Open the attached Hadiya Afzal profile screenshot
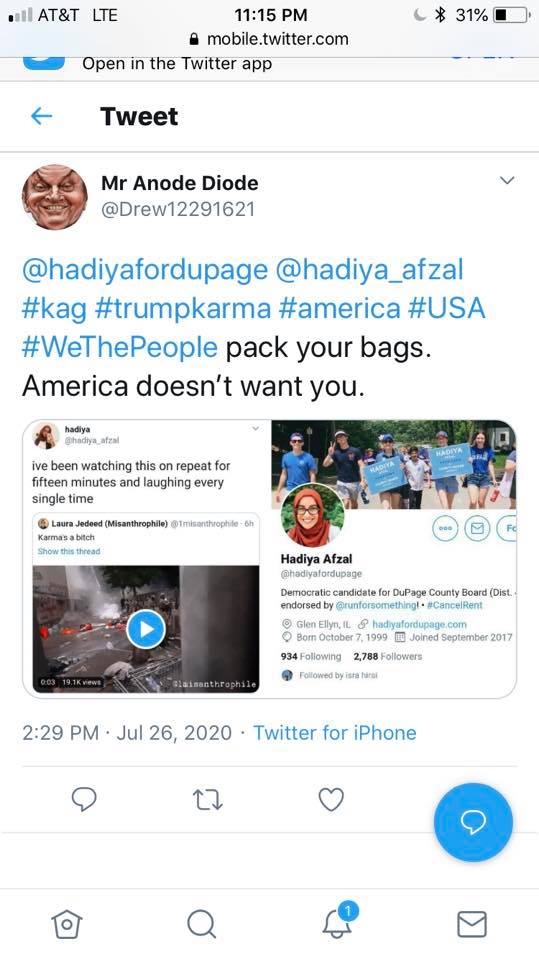This screenshot has width=539, height=960. (x=394, y=559)
